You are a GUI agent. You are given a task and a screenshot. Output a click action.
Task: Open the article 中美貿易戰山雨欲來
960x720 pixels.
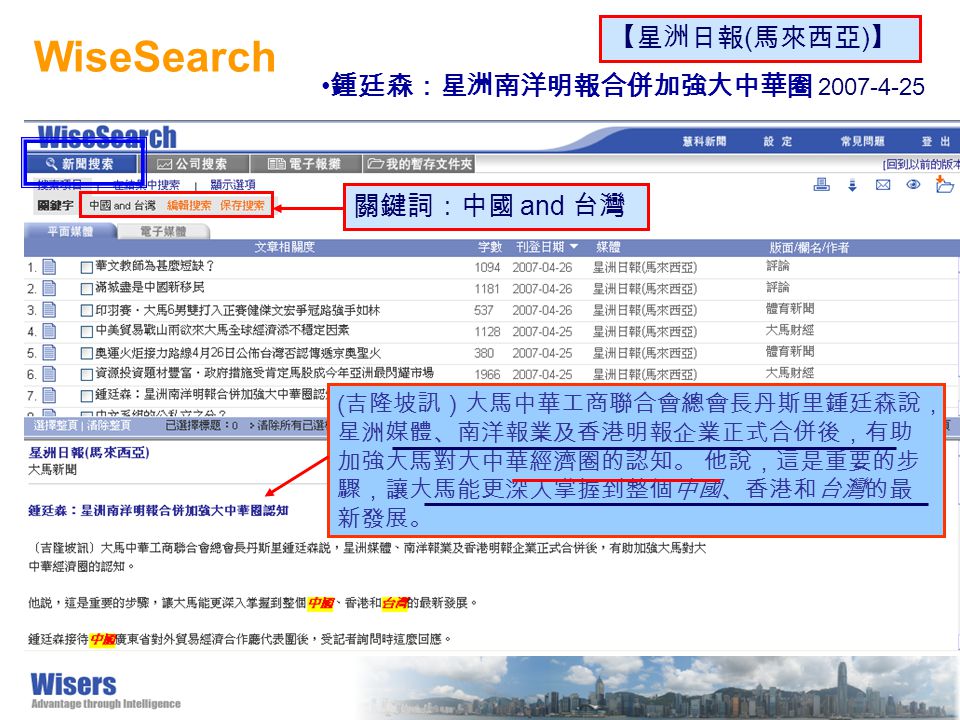[222, 331]
